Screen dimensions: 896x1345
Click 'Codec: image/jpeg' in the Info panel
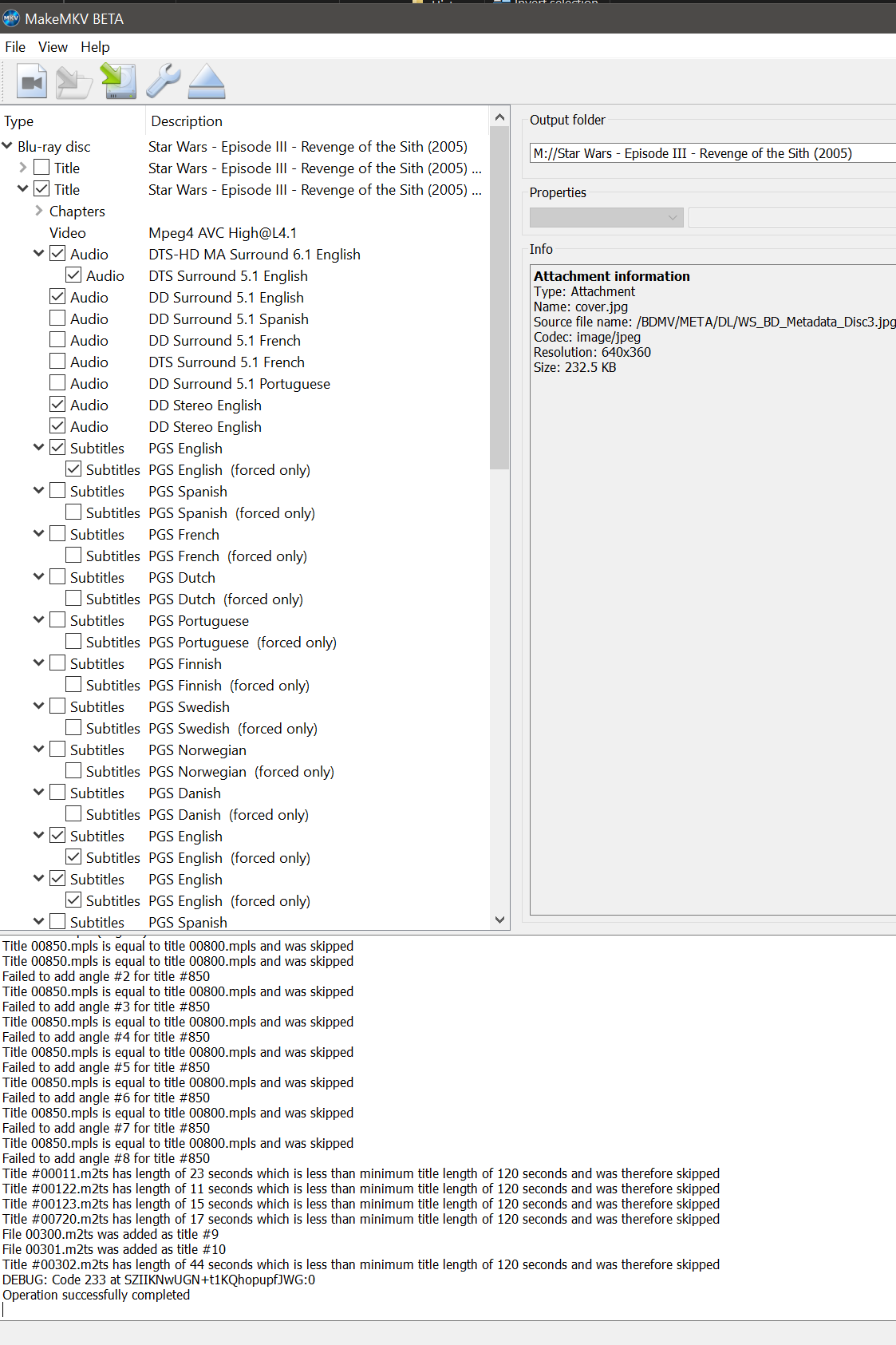587,337
